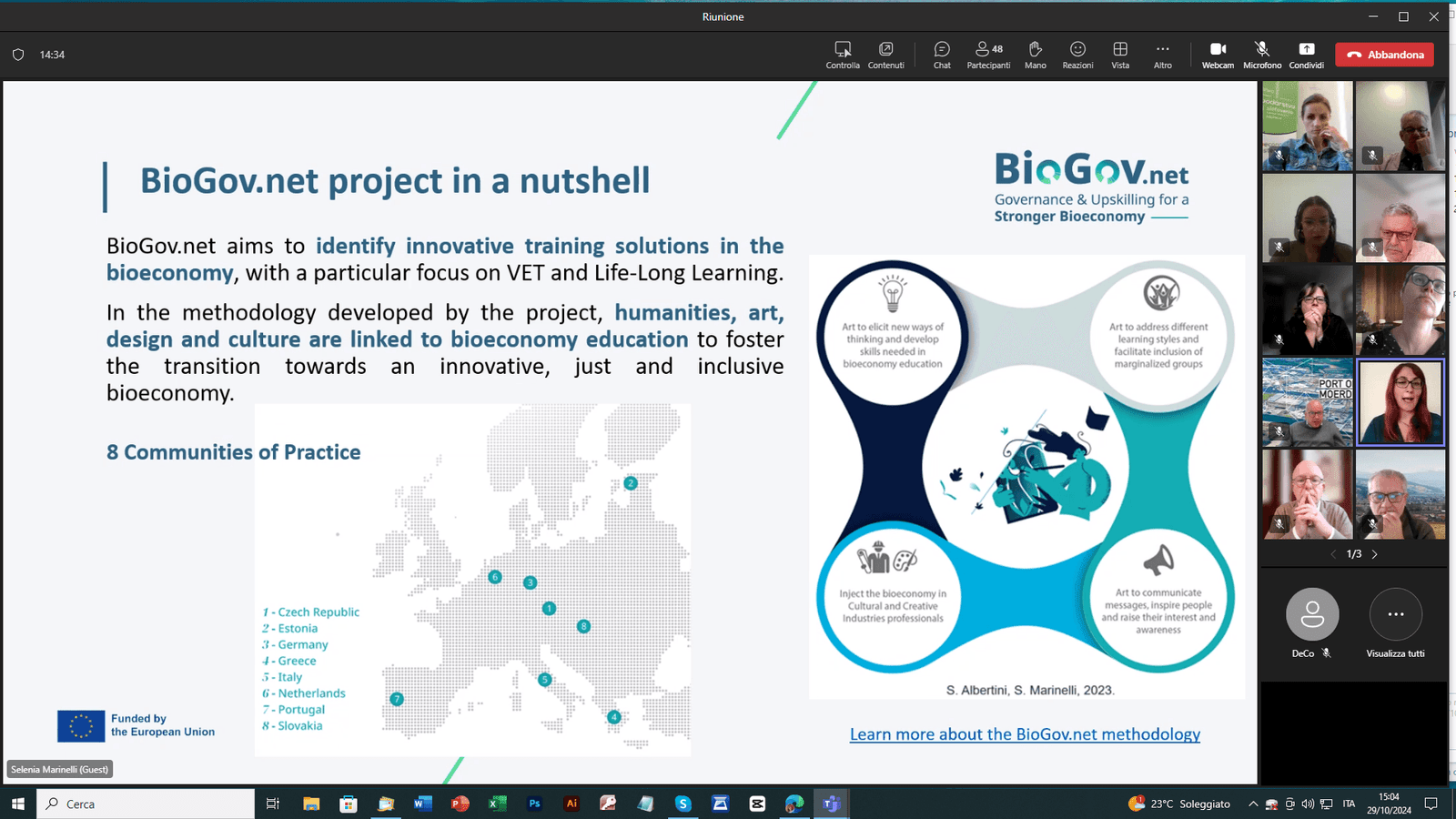Viewport: 1456px width, 819px height.
Task: Open Photoshop from the taskbar
Action: coord(534,804)
